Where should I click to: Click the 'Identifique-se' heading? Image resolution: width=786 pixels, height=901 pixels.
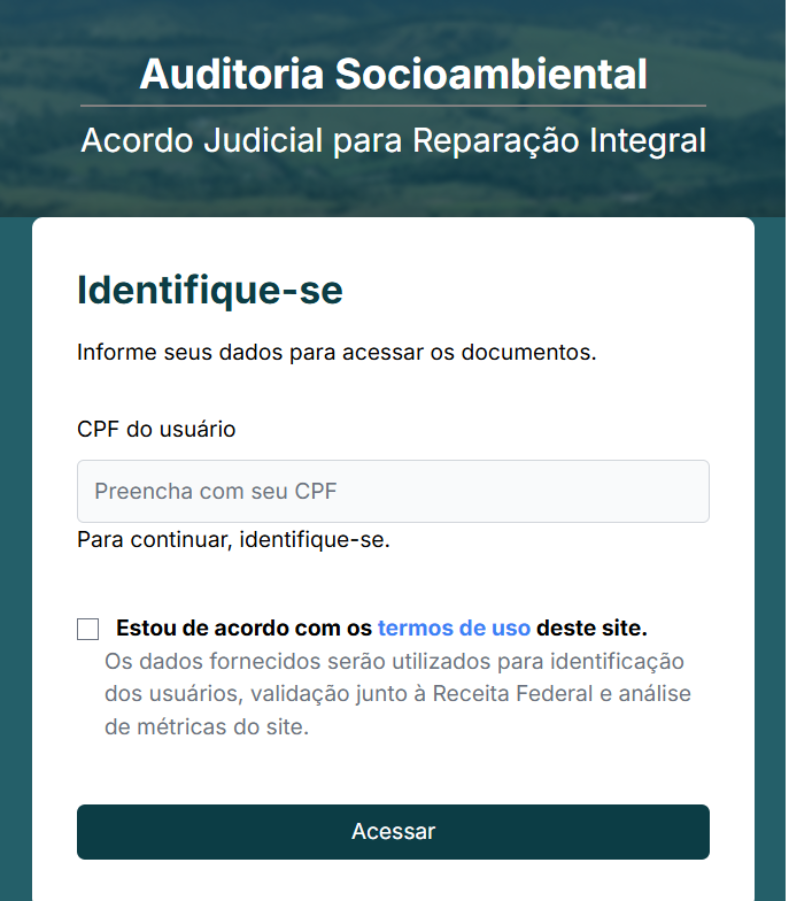click(x=210, y=291)
